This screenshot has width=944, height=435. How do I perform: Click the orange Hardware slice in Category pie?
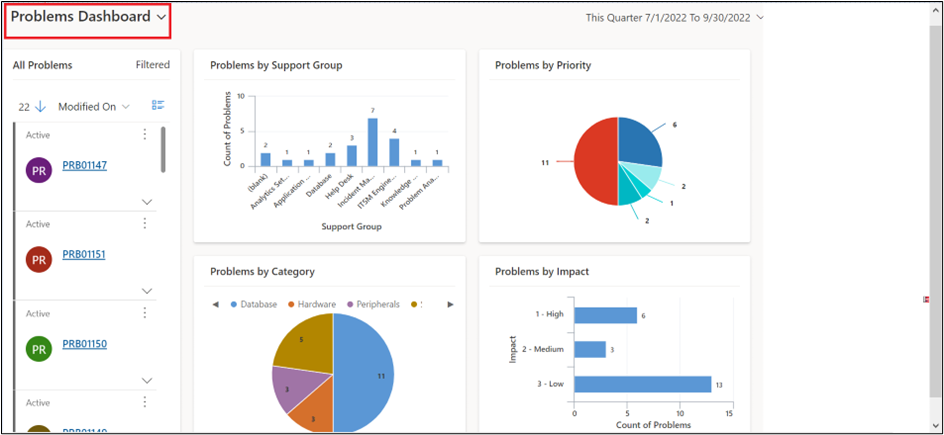point(314,411)
